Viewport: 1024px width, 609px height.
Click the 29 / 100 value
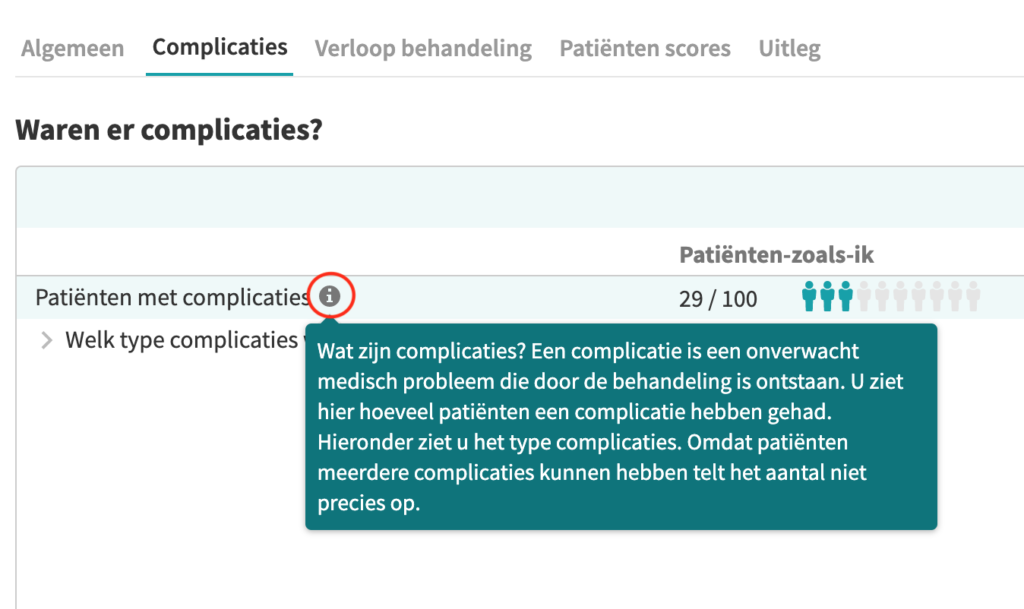(718, 299)
